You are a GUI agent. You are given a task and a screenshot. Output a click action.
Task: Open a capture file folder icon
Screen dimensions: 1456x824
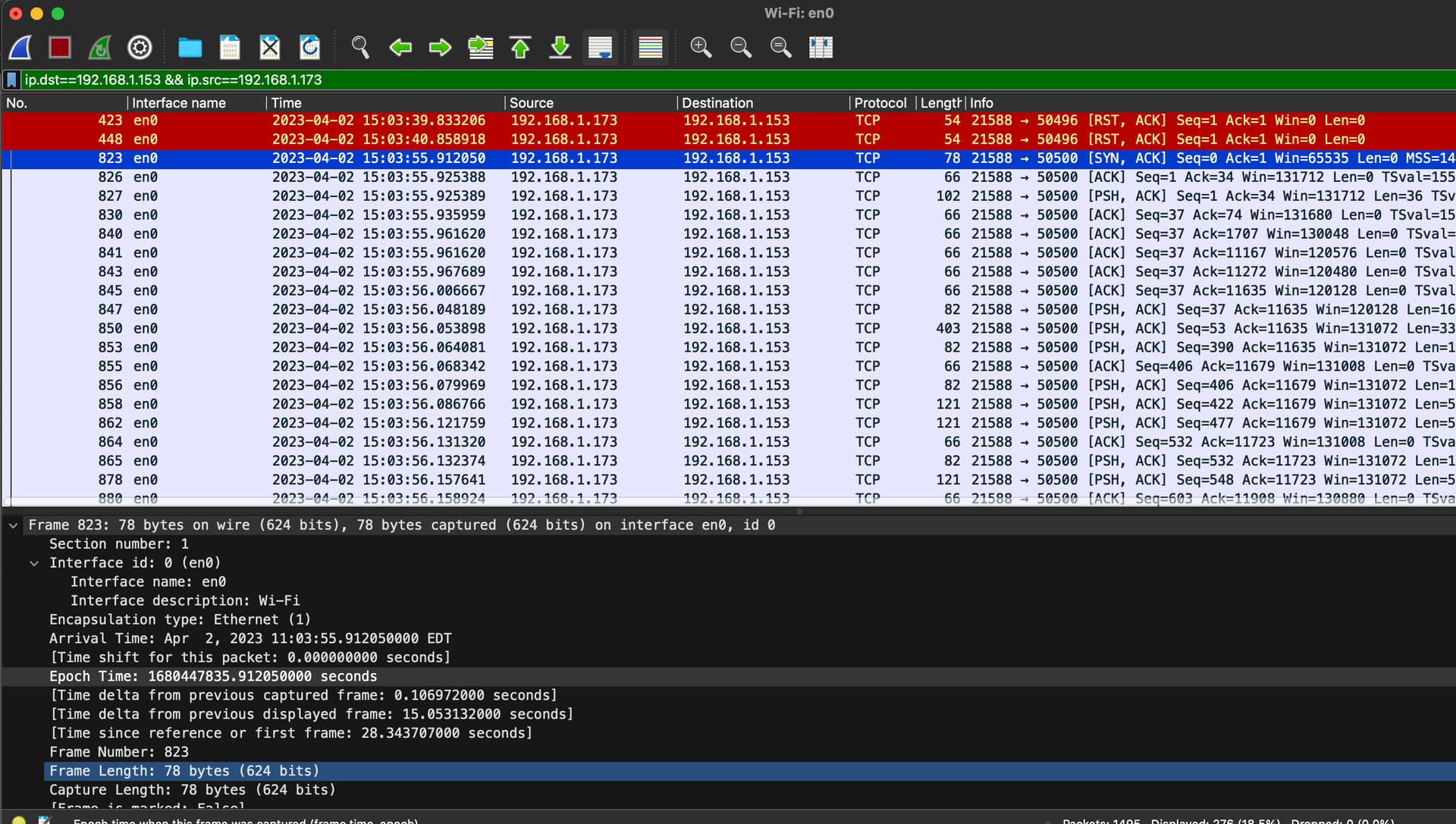[190, 48]
